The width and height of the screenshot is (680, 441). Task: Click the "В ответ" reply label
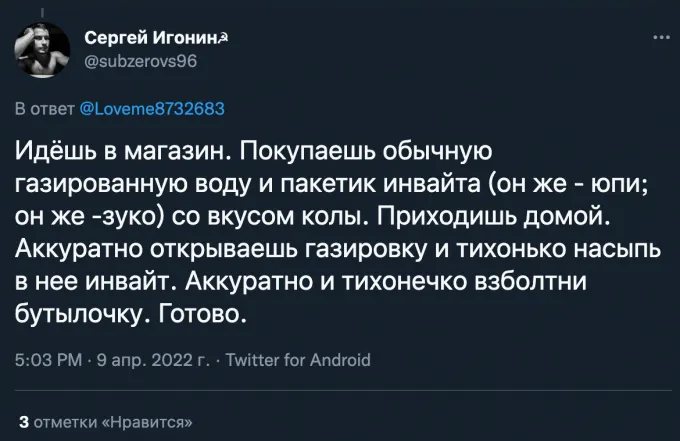tap(39, 108)
